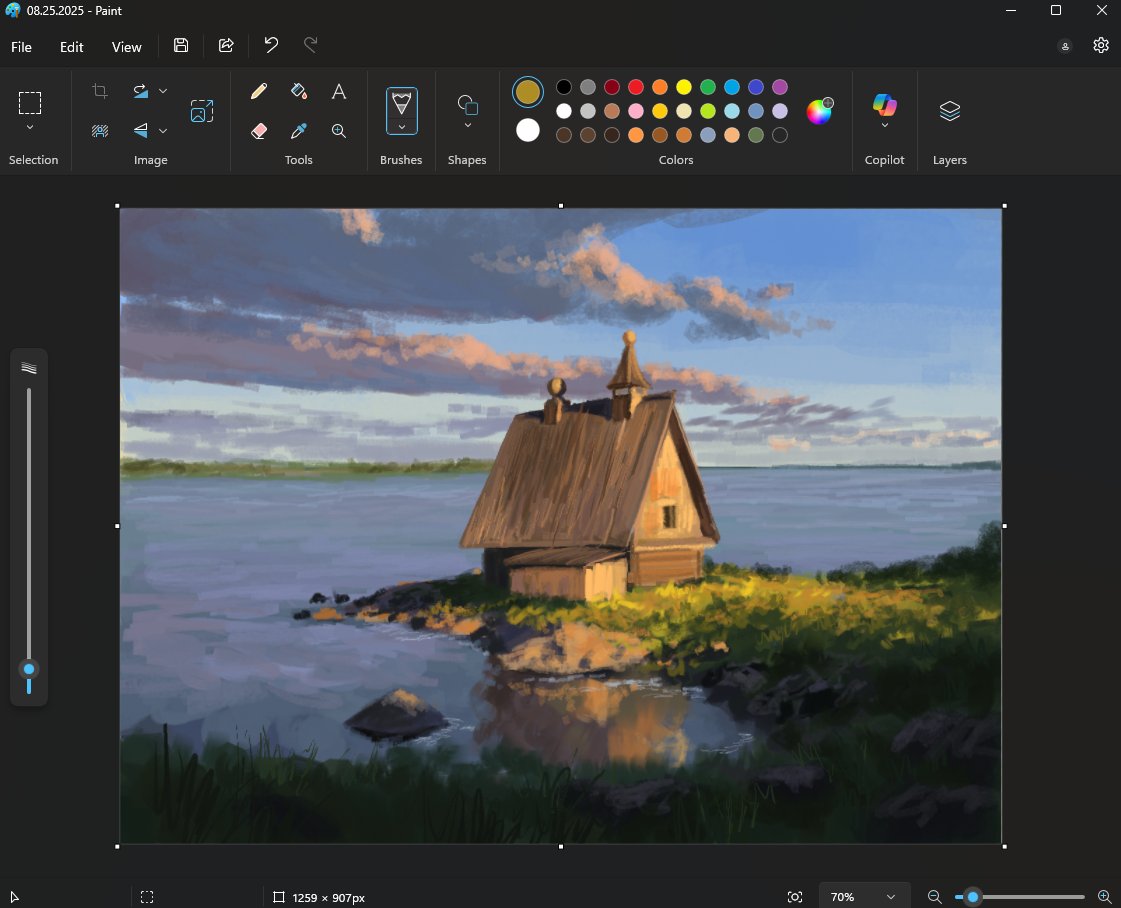Open the Shapes gallery
Screen dimensions: 1121x908
click(468, 104)
